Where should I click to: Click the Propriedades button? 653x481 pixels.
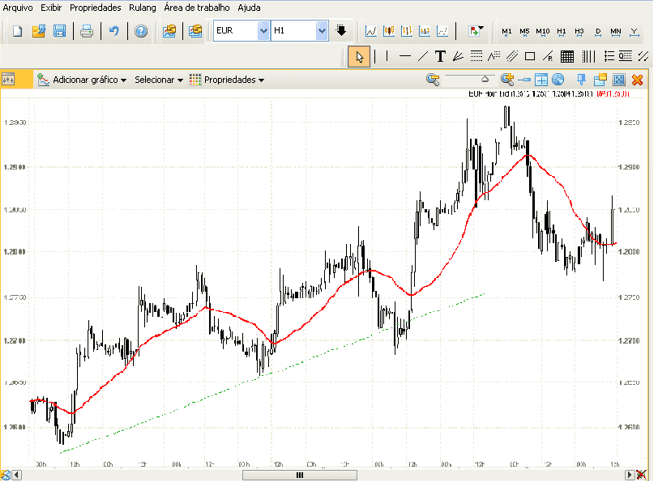click(x=228, y=79)
